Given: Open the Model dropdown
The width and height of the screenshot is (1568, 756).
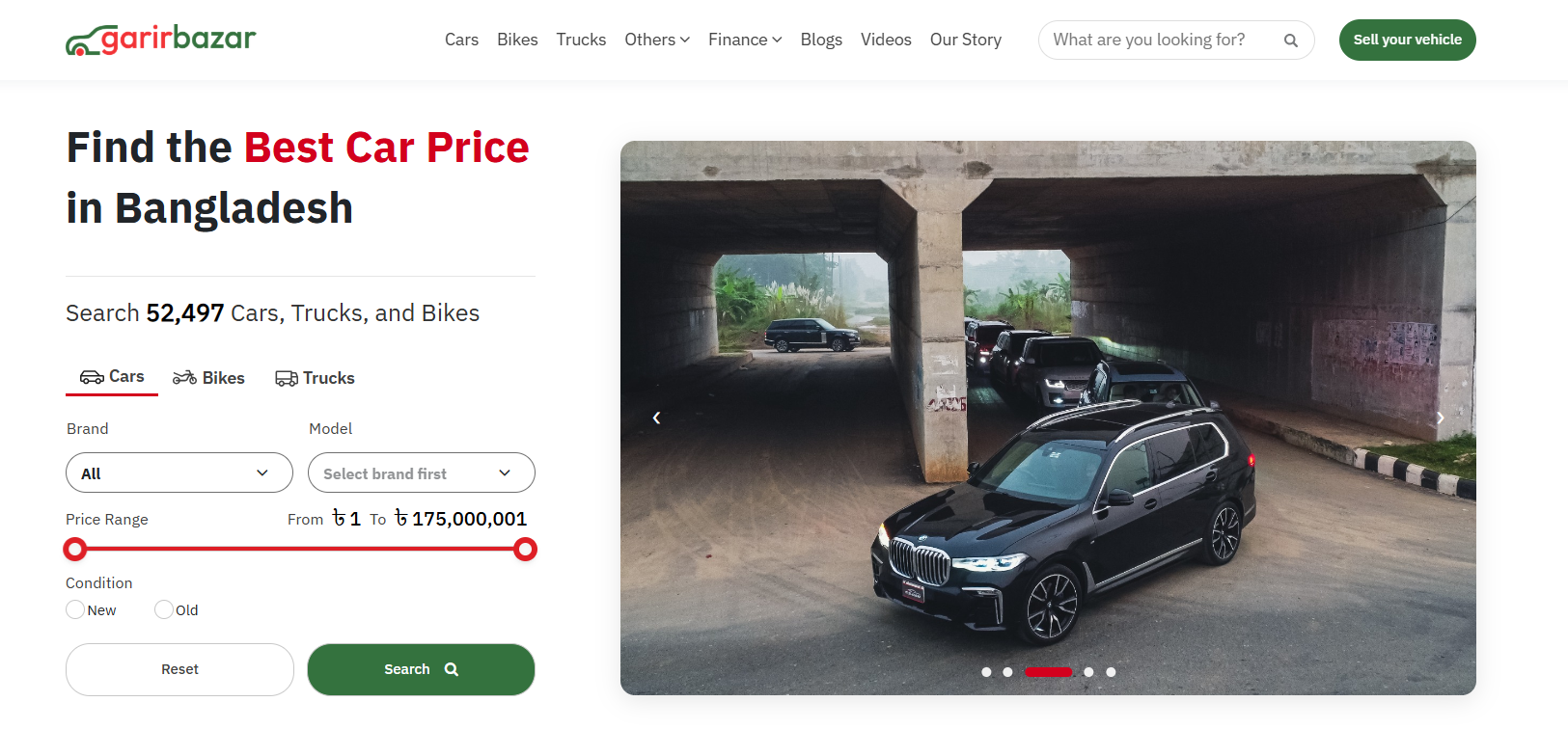Looking at the screenshot, I should point(422,472).
